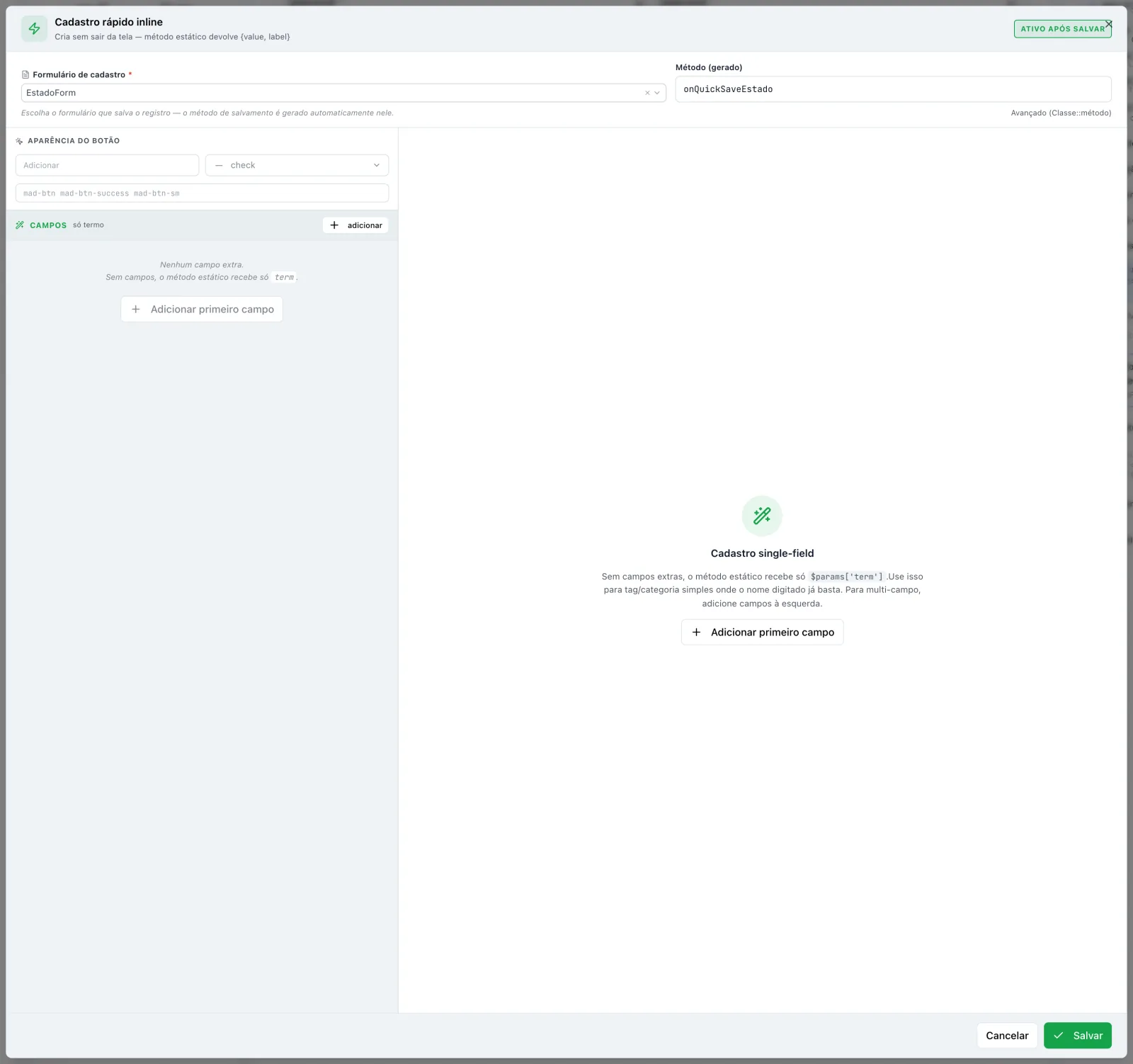Screen dimensions: 1133x1064
Task: Click the sparkle icon next to Aparência do botão
Action: (19, 141)
